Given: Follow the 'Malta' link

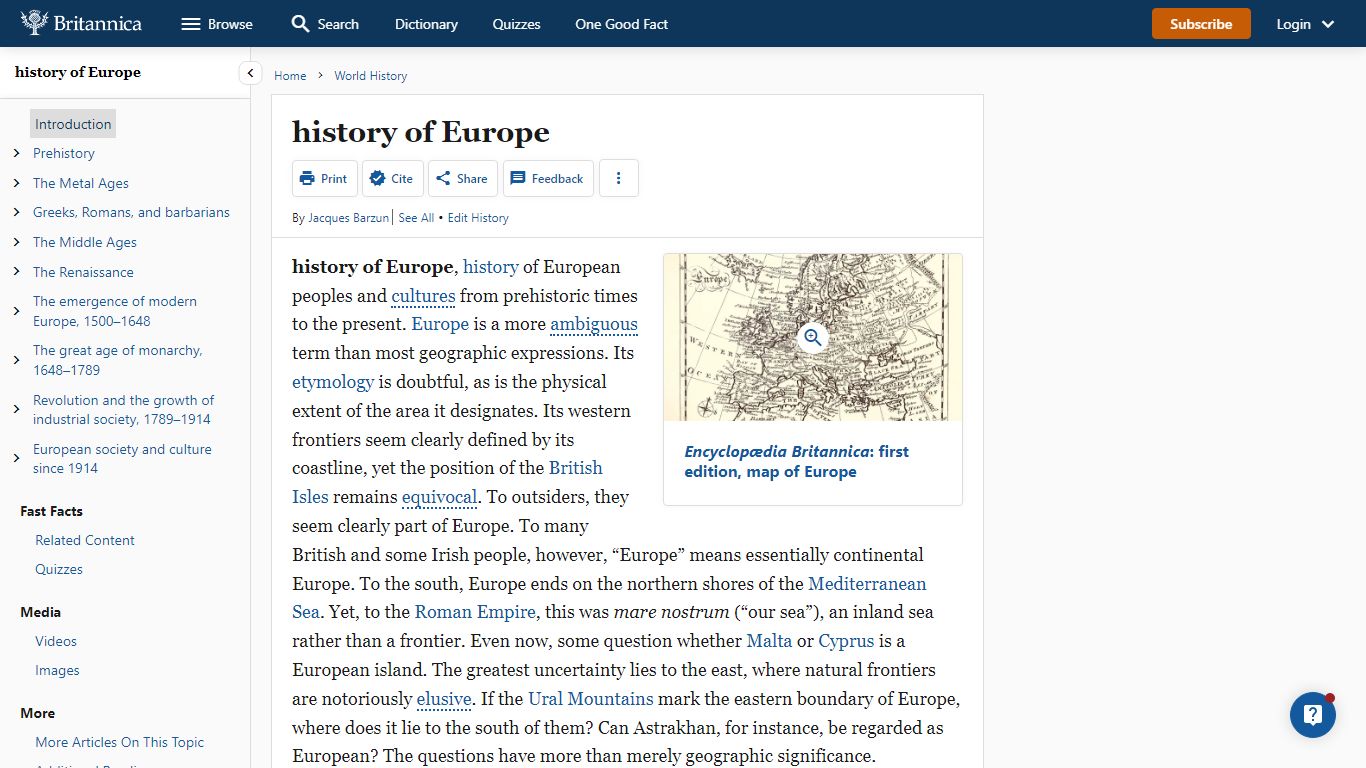Looking at the screenshot, I should coord(769,641).
